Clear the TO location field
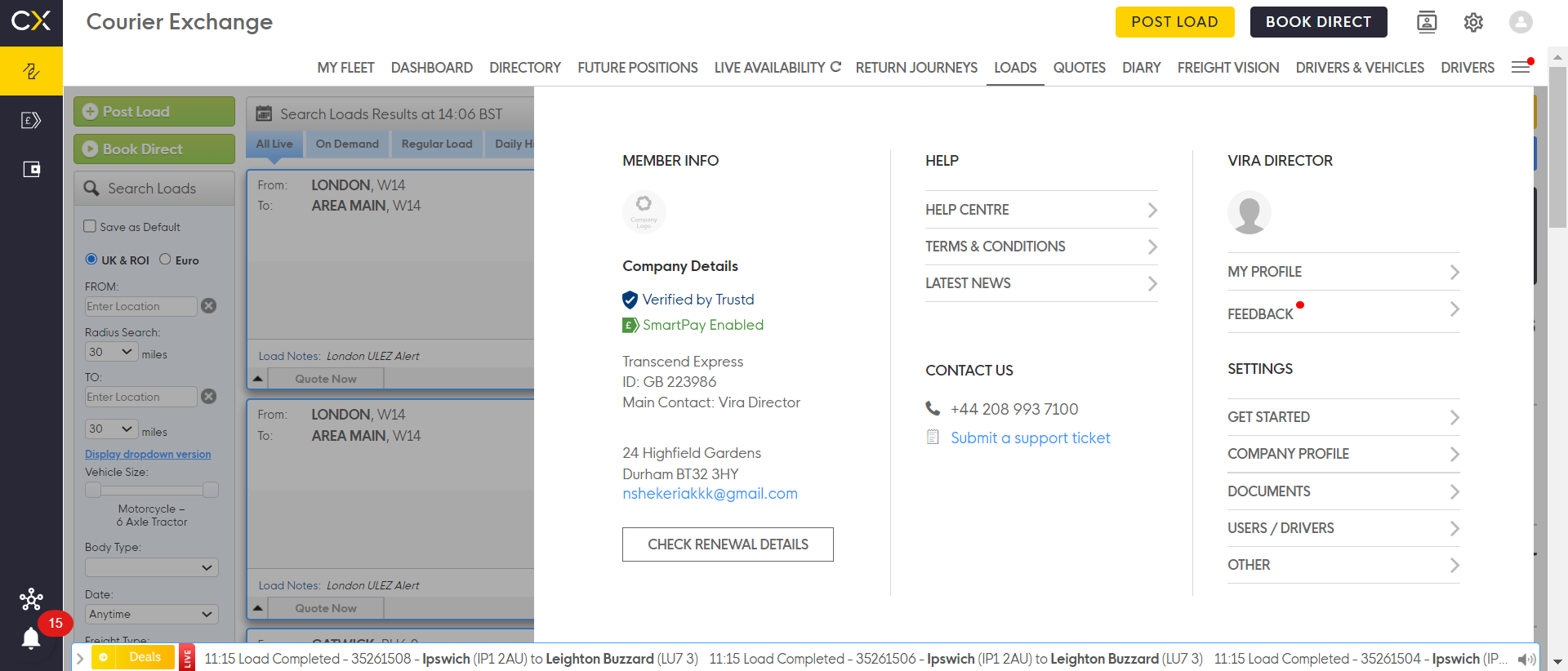 209,397
